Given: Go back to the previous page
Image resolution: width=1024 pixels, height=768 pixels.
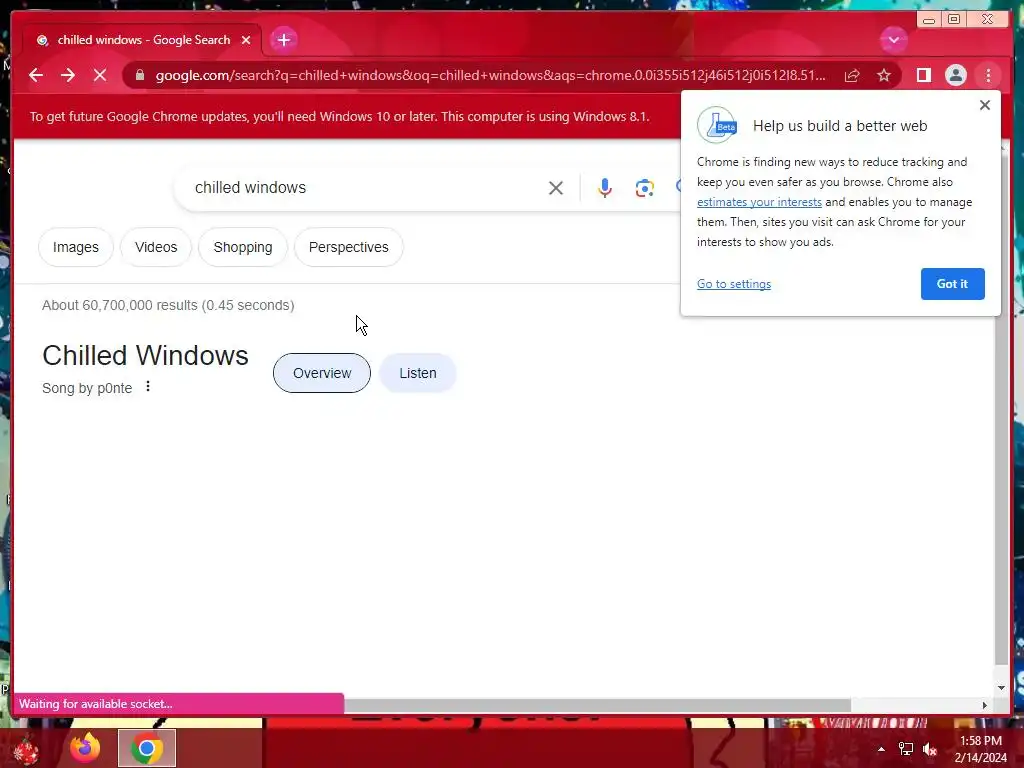Looking at the screenshot, I should click(36, 75).
